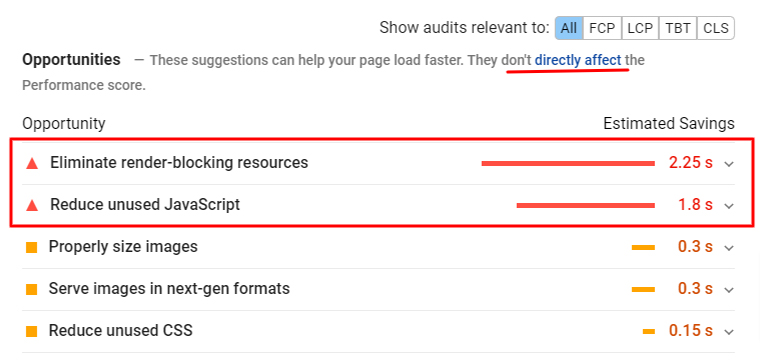Click the Opportunities section heading
The image size is (760, 360).
tap(71, 60)
